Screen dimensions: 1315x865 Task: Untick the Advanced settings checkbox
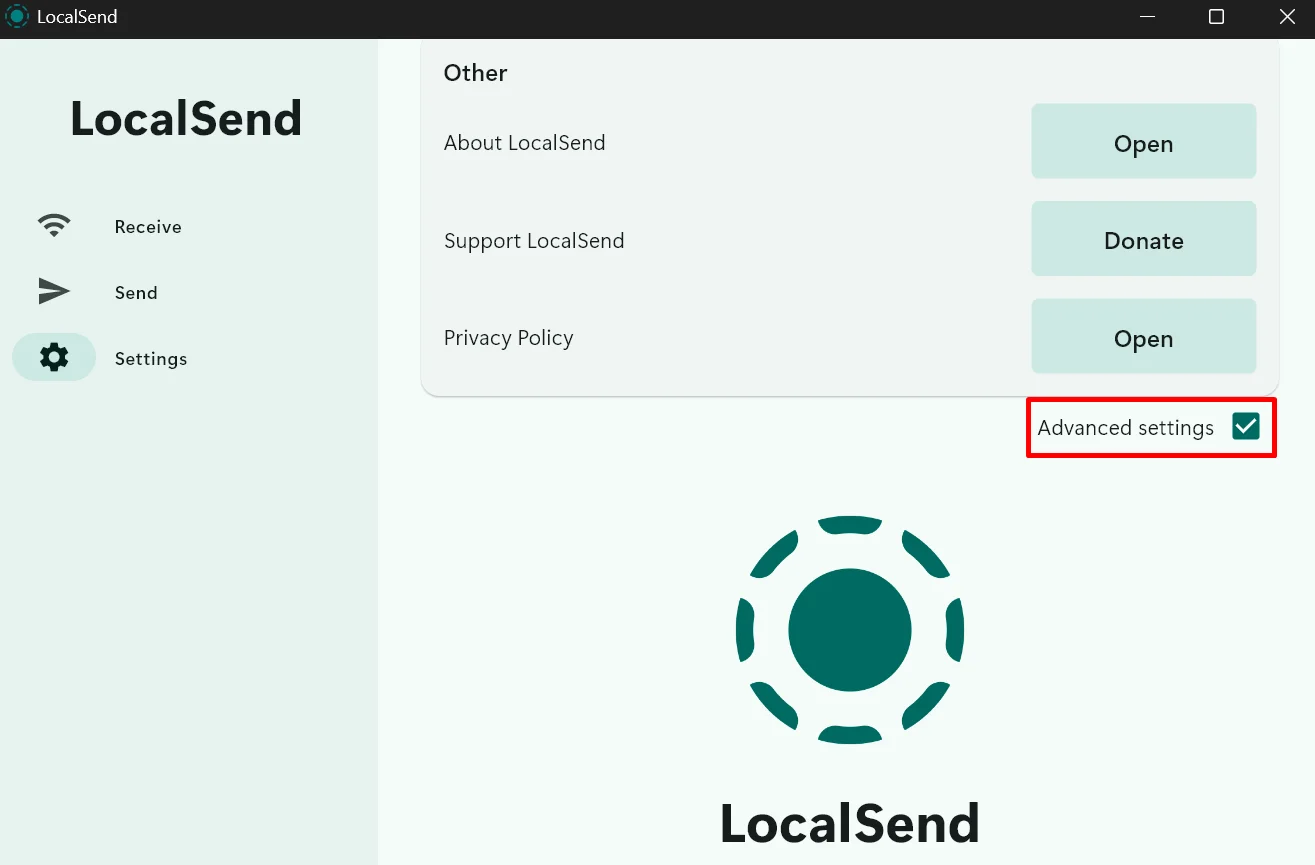pos(1245,427)
